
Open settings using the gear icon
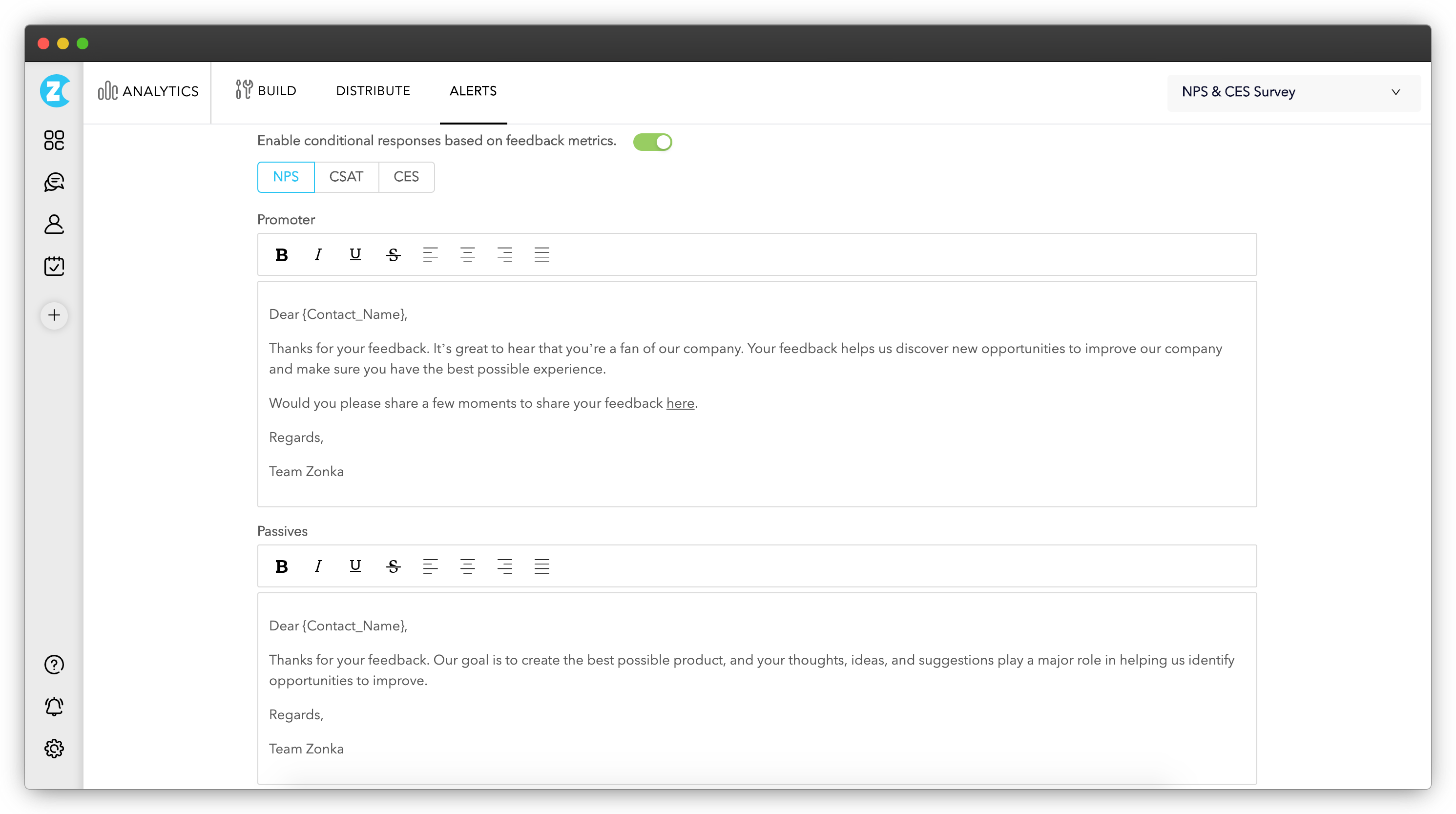(54, 748)
